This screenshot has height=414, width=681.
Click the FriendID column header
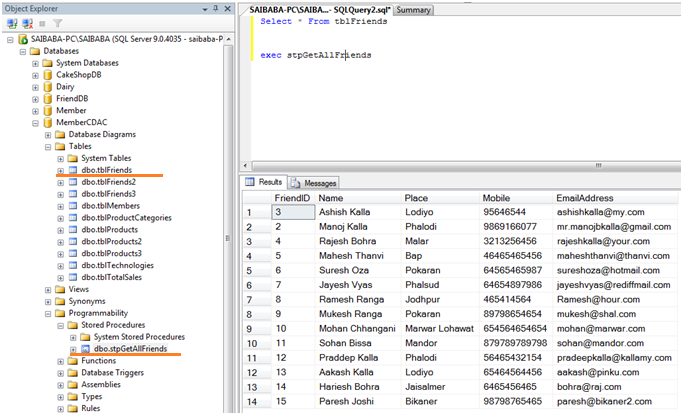click(291, 198)
